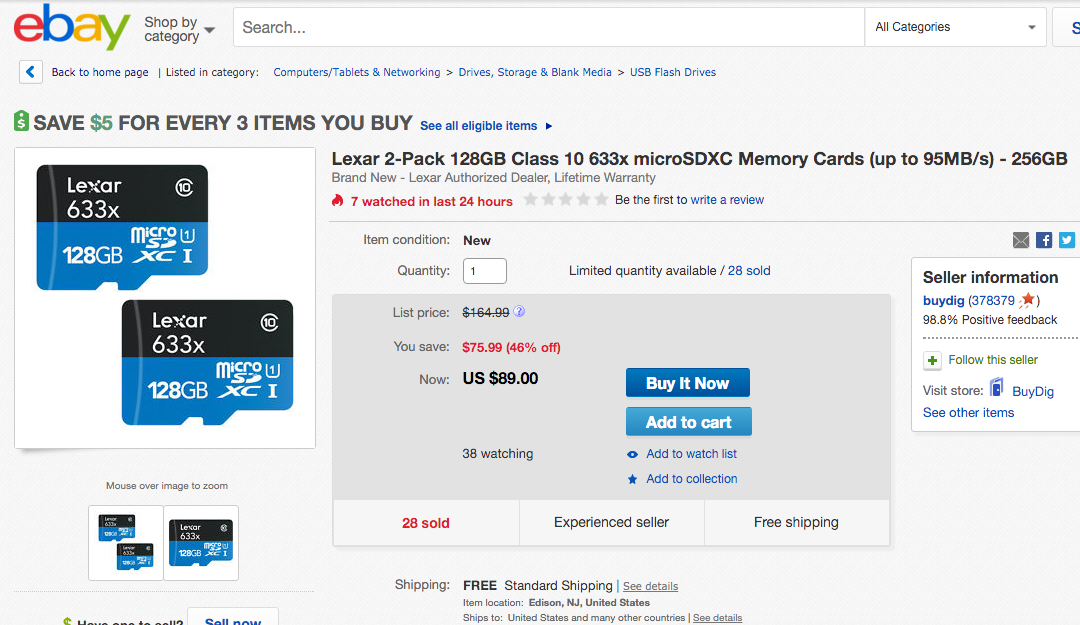Image resolution: width=1080 pixels, height=625 pixels.
Task: Open the BuyDig store via its store icon
Action: (995, 389)
